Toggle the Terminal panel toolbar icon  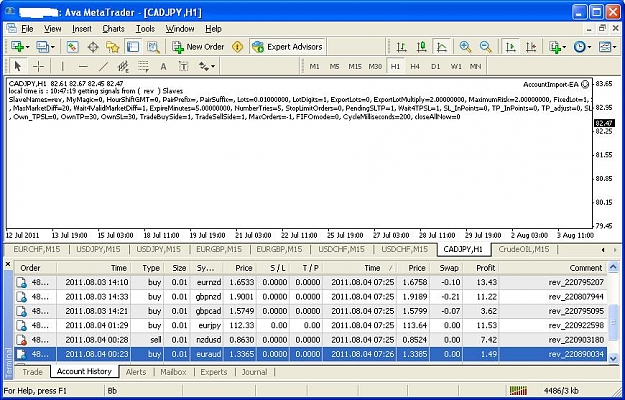tap(133, 47)
